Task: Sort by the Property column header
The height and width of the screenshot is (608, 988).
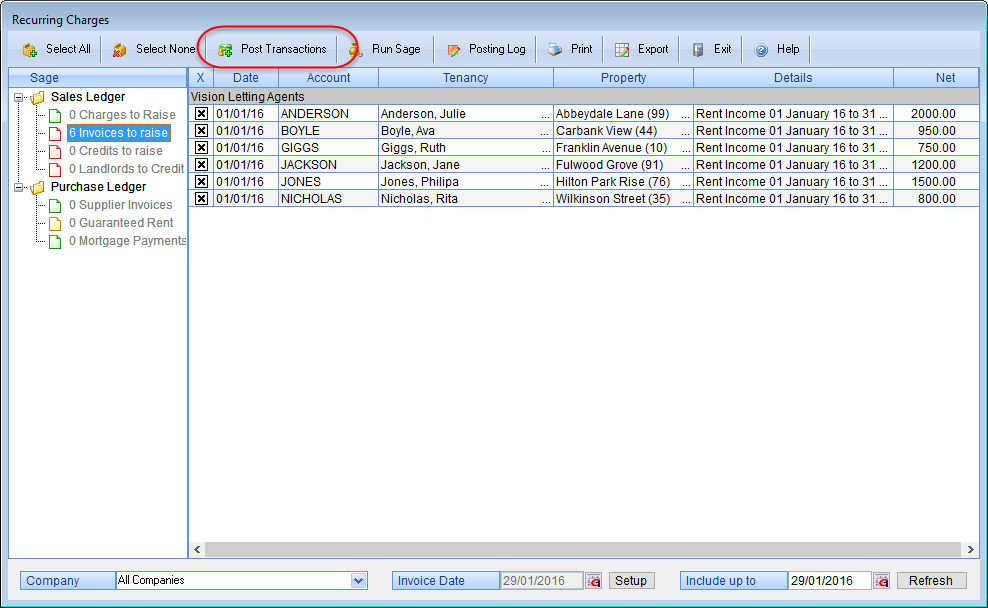Action: (623, 77)
